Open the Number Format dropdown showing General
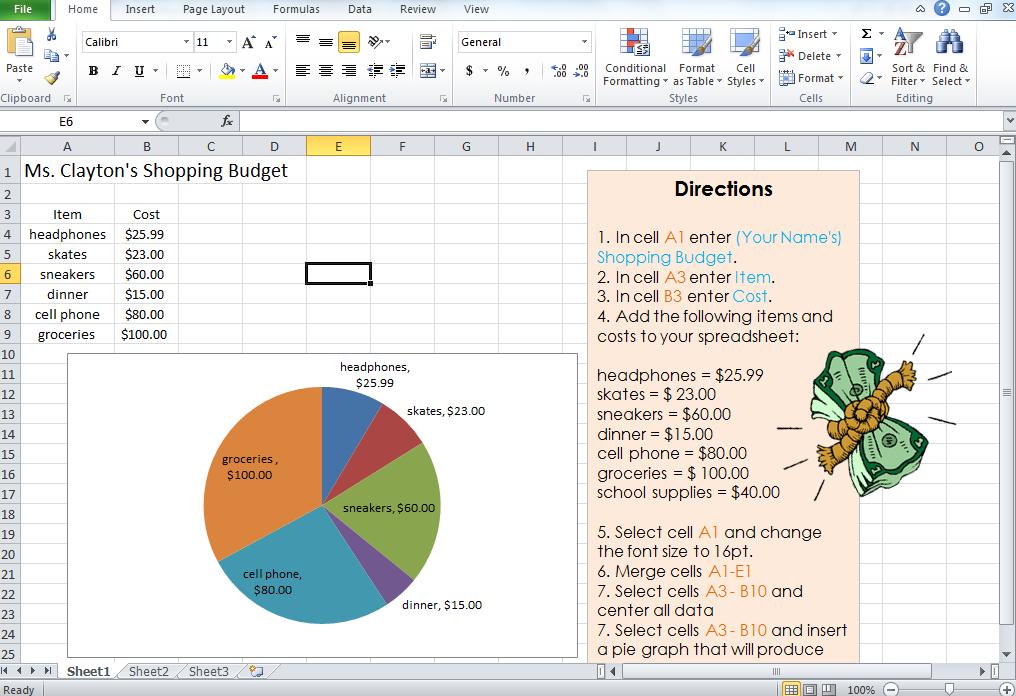 (x=580, y=42)
